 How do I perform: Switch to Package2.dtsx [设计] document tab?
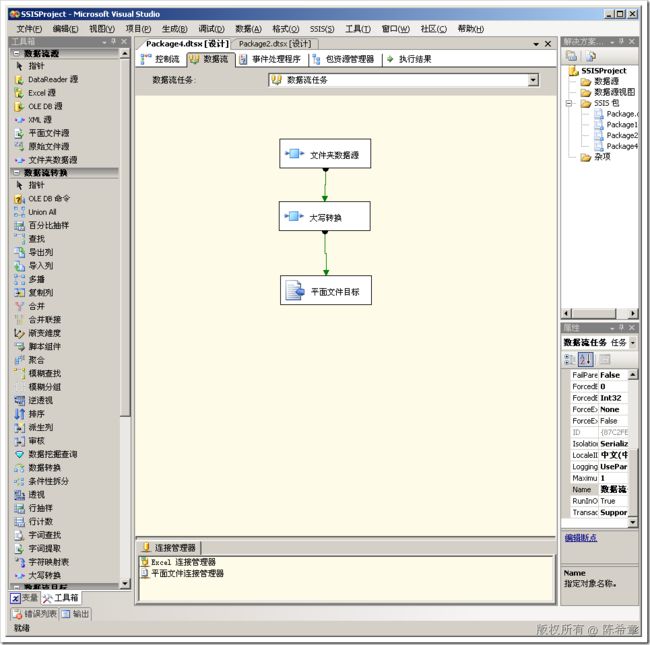tap(275, 44)
